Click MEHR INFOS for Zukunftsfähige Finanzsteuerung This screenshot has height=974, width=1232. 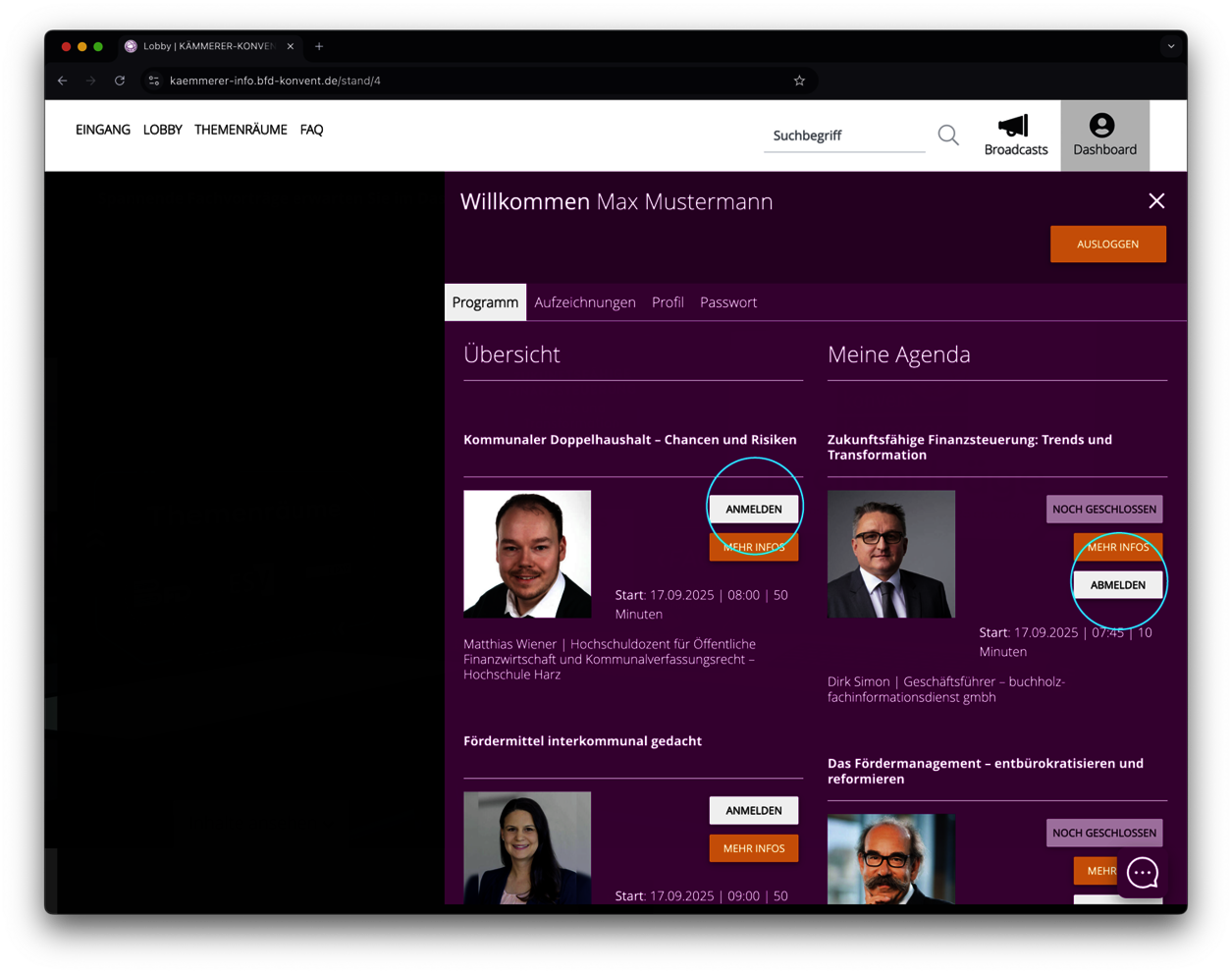(x=1118, y=547)
